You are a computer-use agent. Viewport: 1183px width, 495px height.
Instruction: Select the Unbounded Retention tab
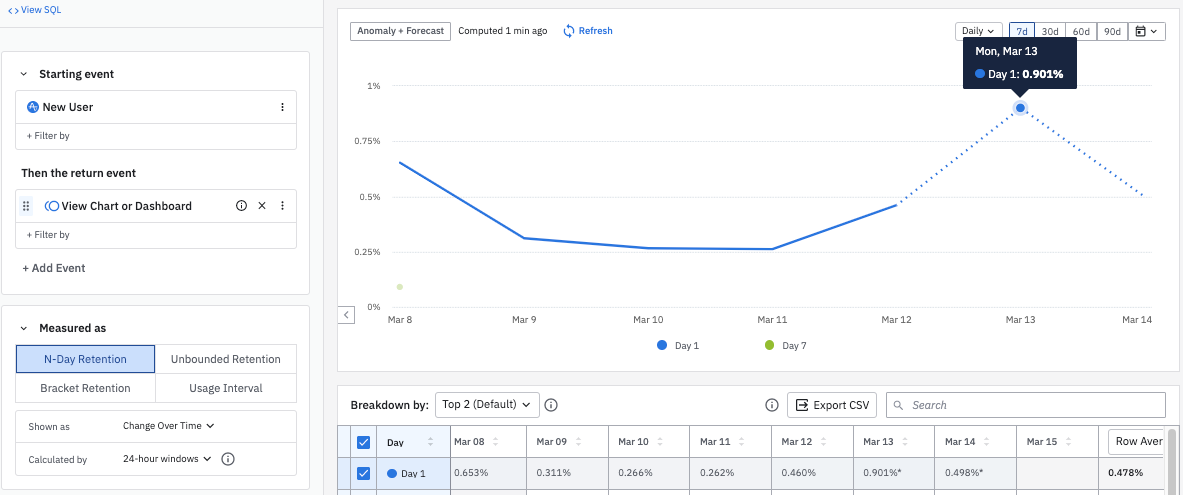point(226,359)
